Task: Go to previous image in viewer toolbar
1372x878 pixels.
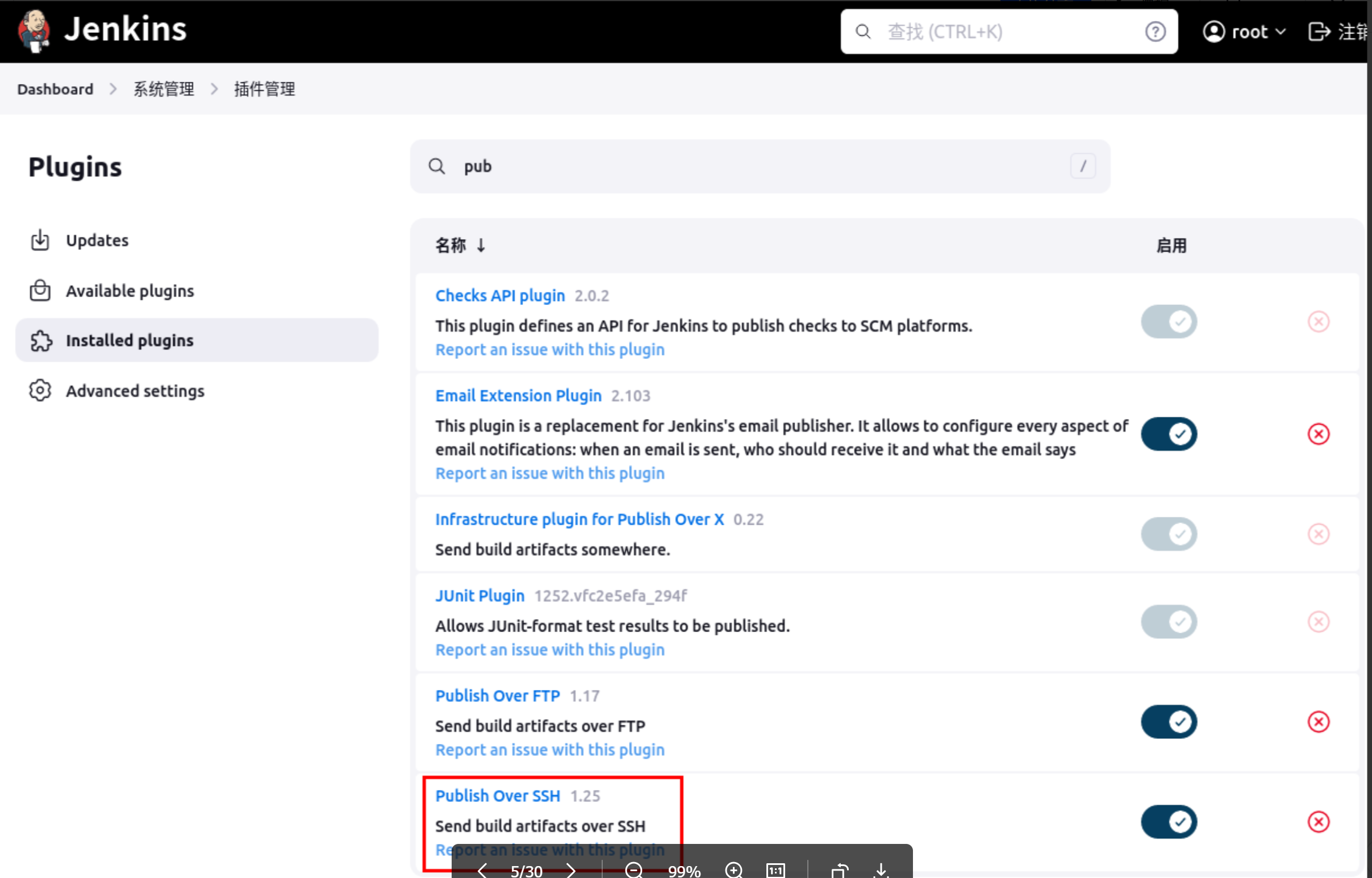Action: (482, 871)
